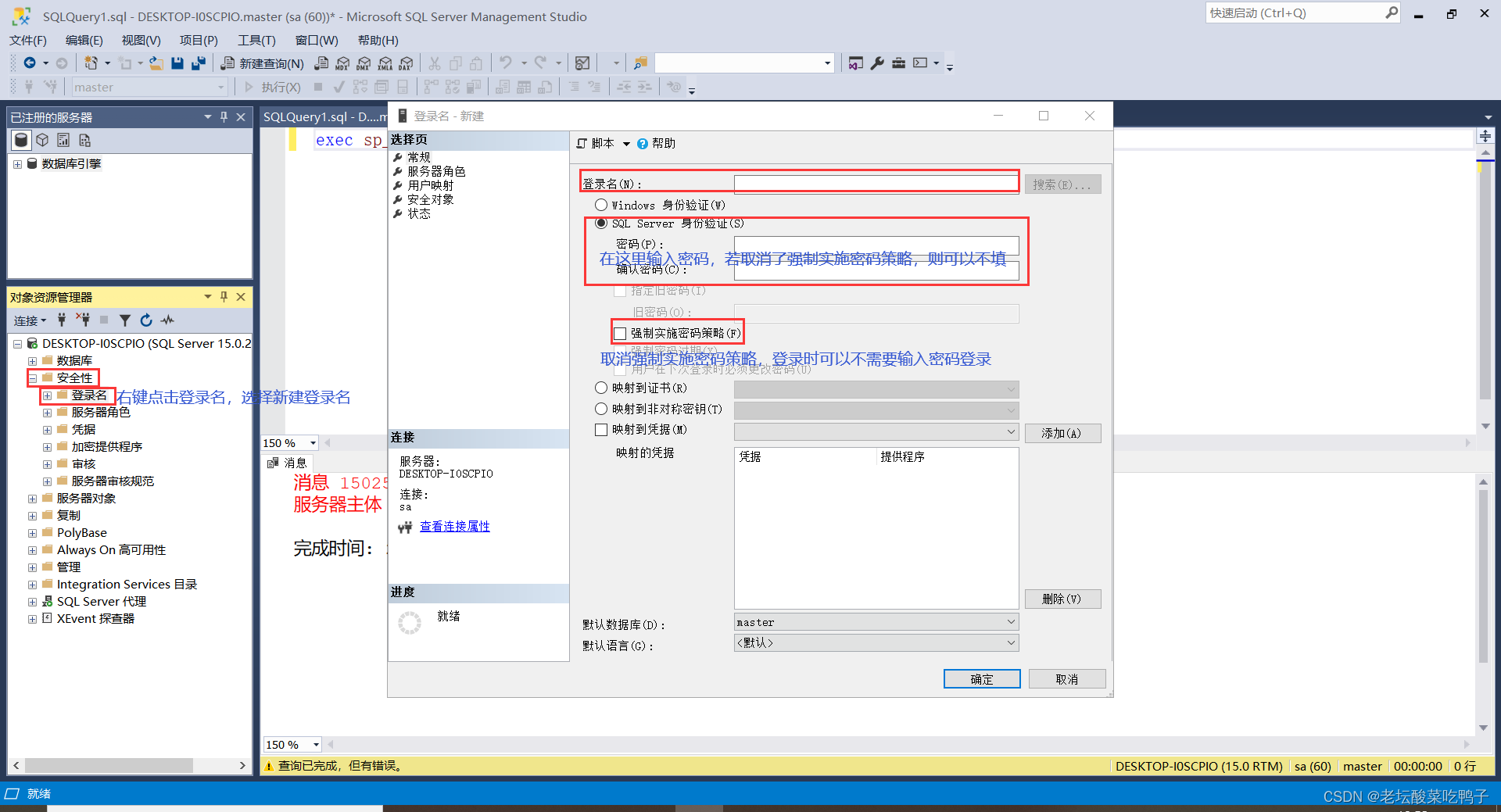
Task: Click the 添加(A) button
Action: coord(1062,433)
